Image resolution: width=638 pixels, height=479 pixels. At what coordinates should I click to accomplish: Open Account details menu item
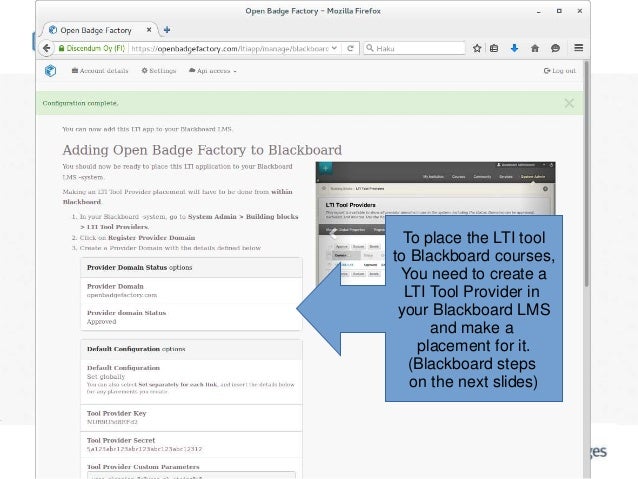pyautogui.click(x=100, y=71)
